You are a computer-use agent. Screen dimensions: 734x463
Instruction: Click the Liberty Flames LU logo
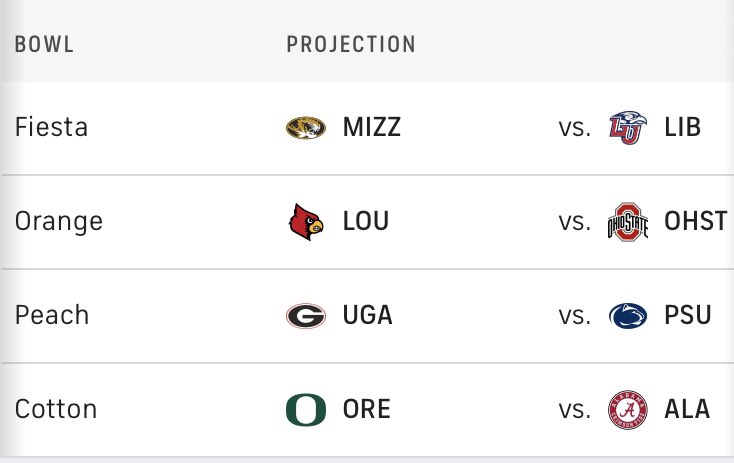(x=628, y=127)
